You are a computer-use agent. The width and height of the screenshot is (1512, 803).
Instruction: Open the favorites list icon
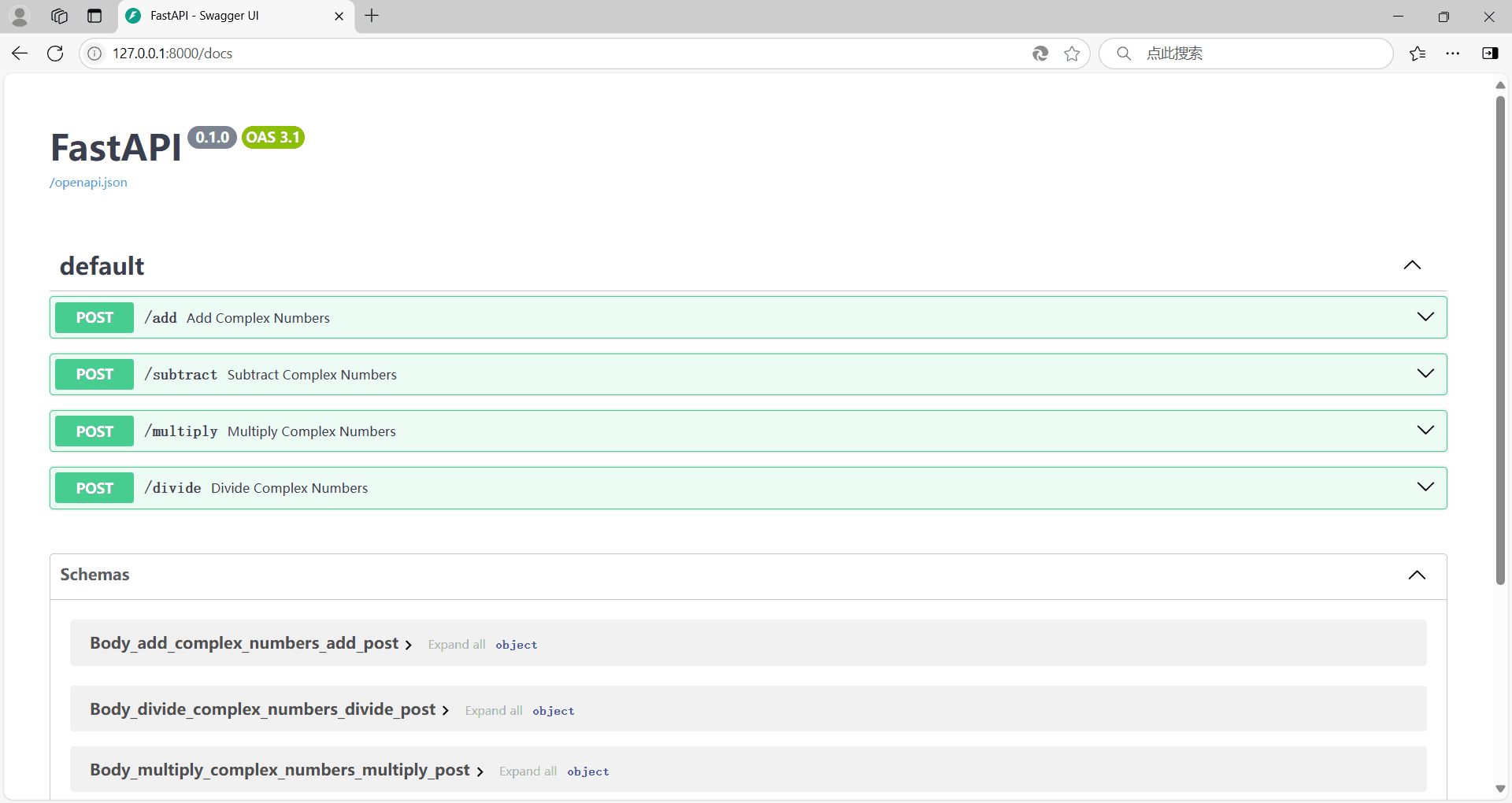pos(1417,54)
